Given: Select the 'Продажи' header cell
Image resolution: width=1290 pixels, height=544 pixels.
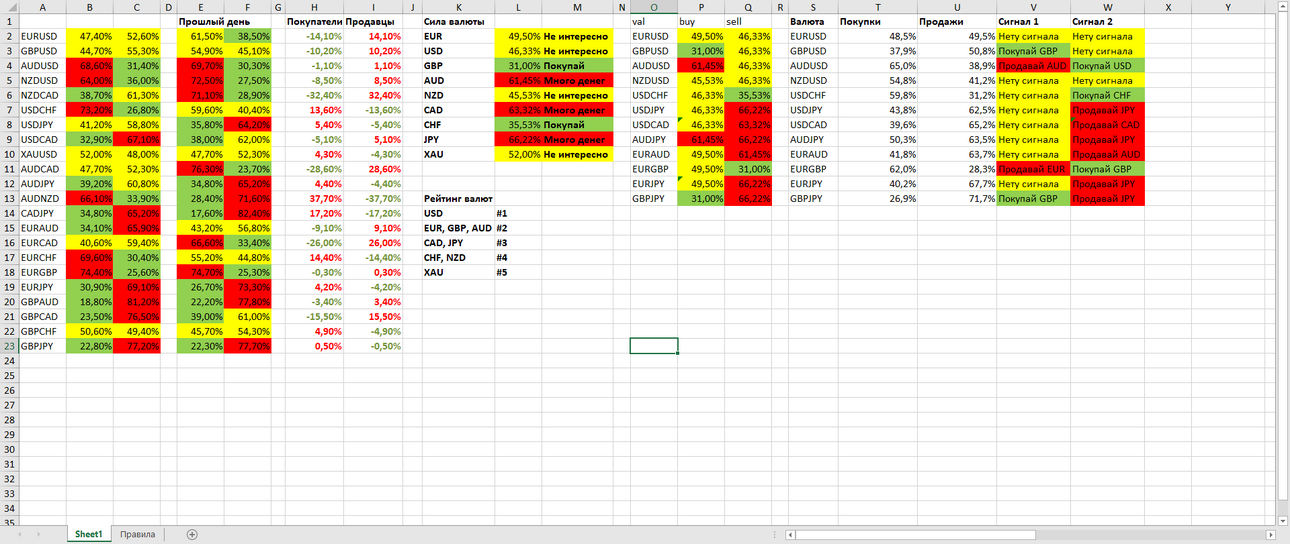Looking at the screenshot, I should click(957, 21).
